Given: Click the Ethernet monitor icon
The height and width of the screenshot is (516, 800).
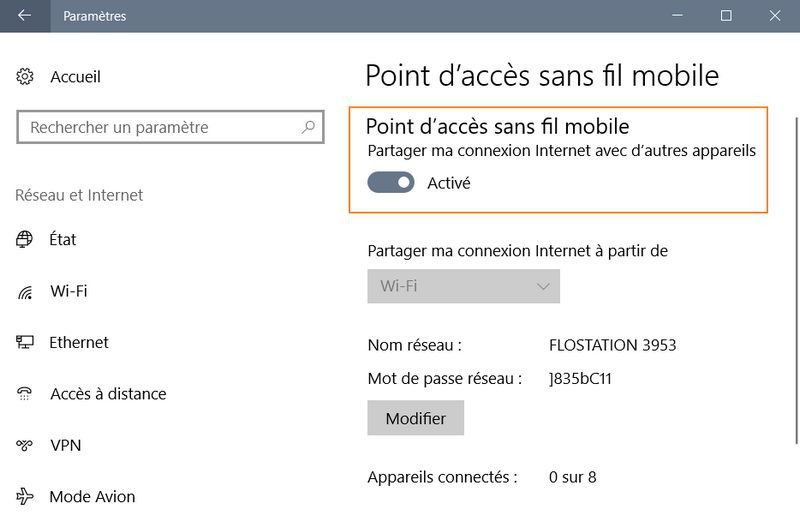Looking at the screenshot, I should click(x=25, y=343).
